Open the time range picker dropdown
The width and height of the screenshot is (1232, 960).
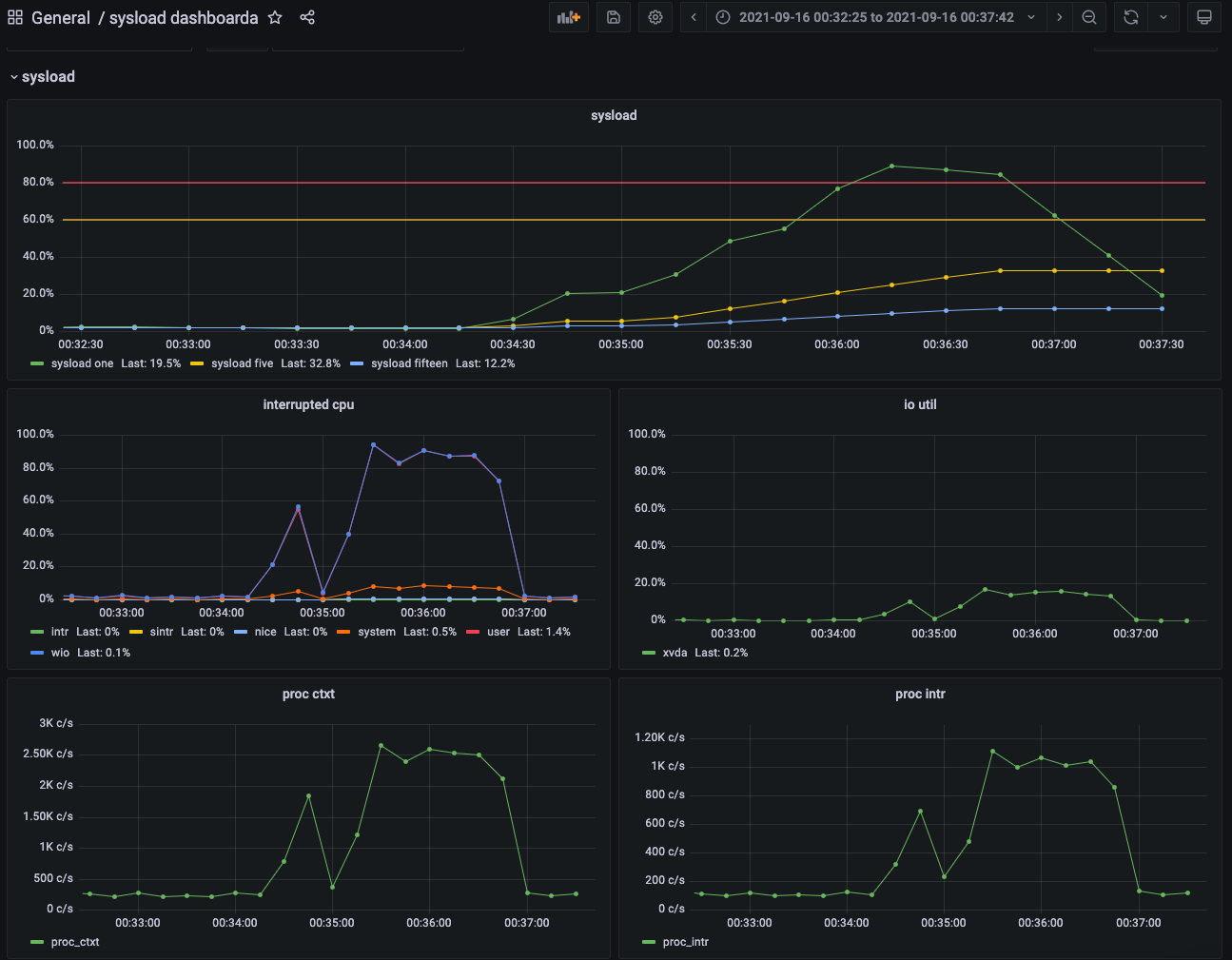(875, 17)
